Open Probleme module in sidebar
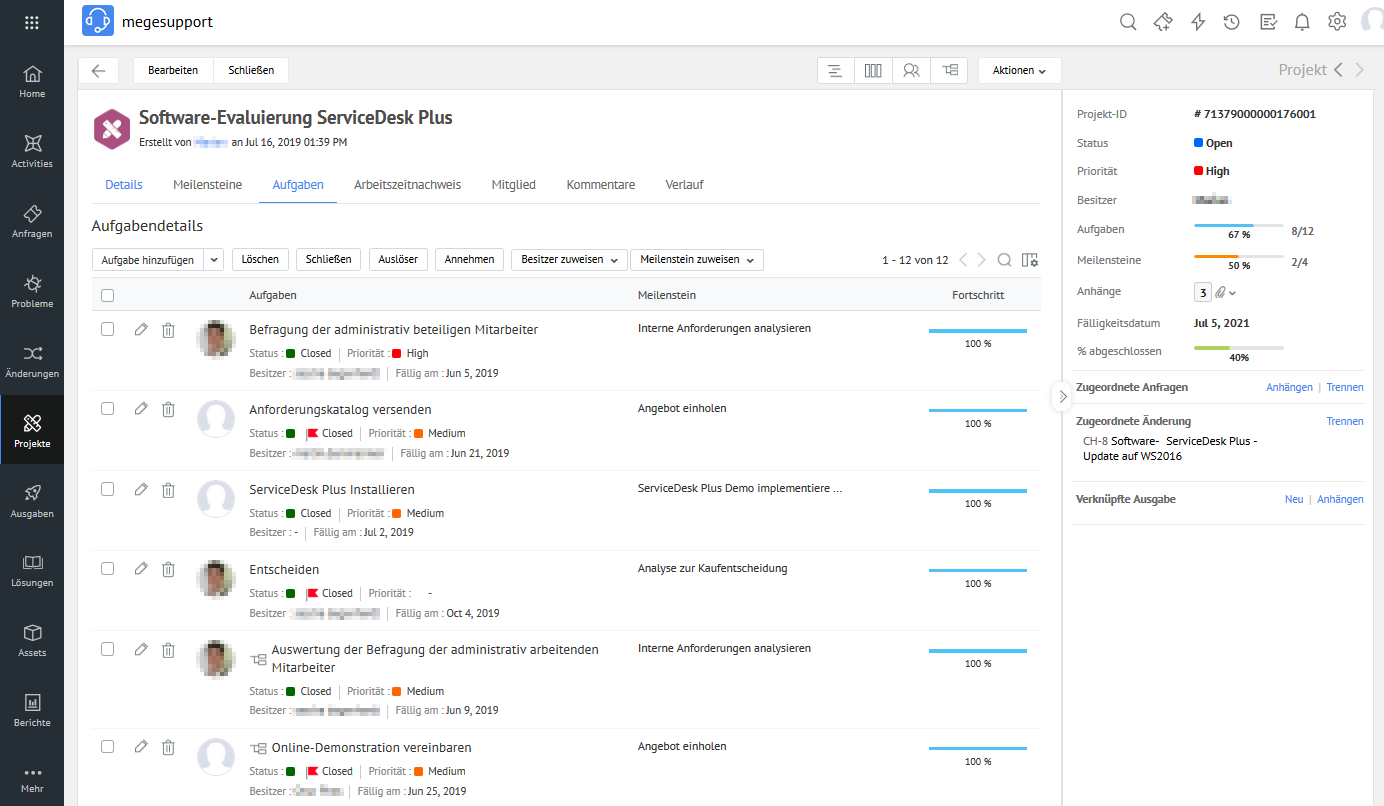Image resolution: width=1384 pixels, height=806 pixels. pyautogui.click(x=32, y=292)
